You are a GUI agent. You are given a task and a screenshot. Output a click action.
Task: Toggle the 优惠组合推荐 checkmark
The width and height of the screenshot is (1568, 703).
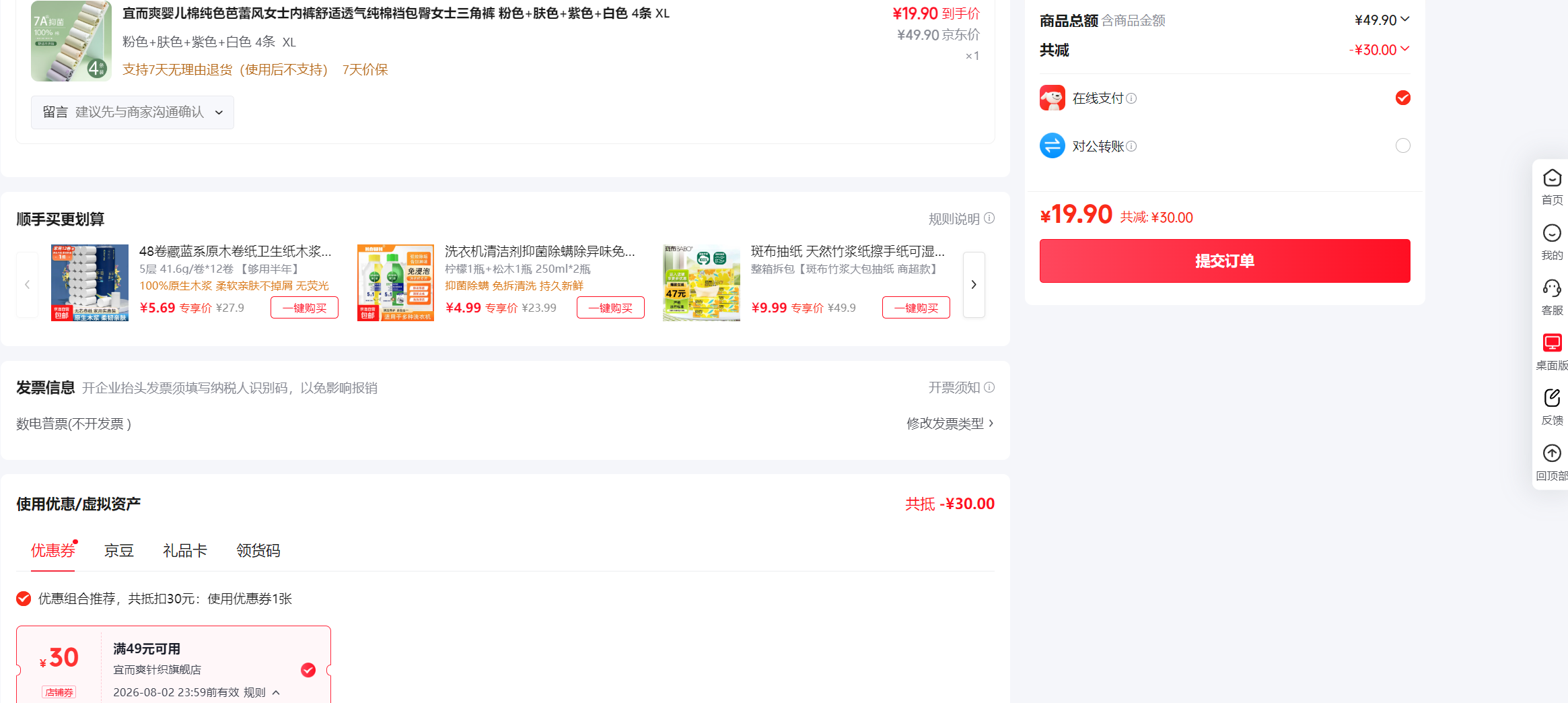tap(24, 599)
